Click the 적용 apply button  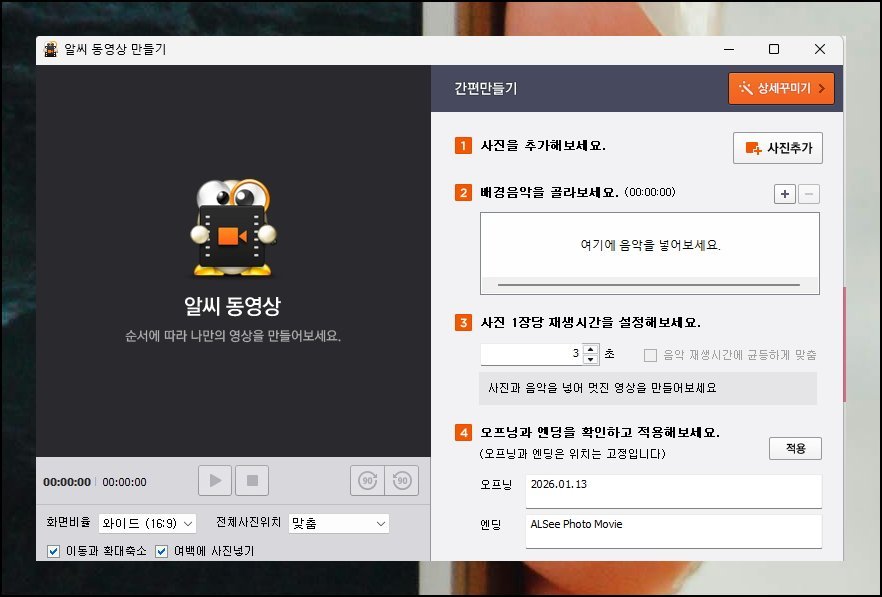[795, 448]
